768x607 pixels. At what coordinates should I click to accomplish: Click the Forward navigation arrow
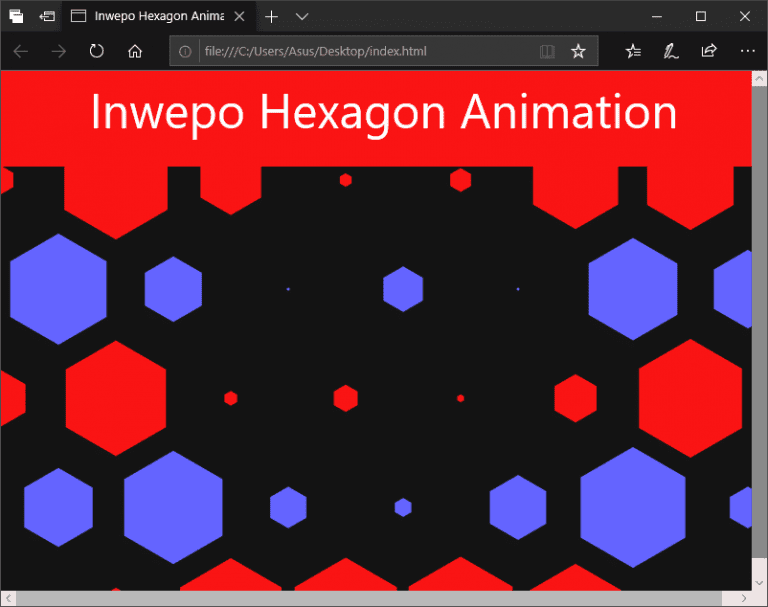(x=59, y=51)
